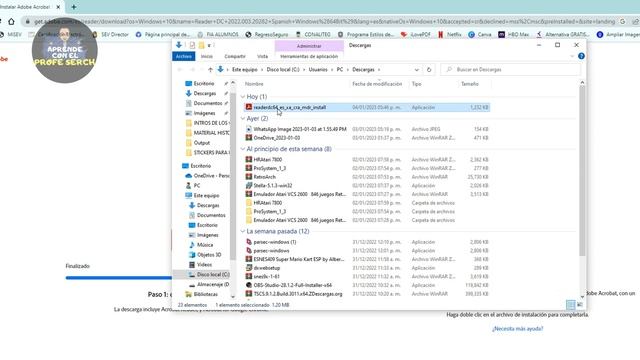Click the HRAtari 7800 folder icon

249,203
